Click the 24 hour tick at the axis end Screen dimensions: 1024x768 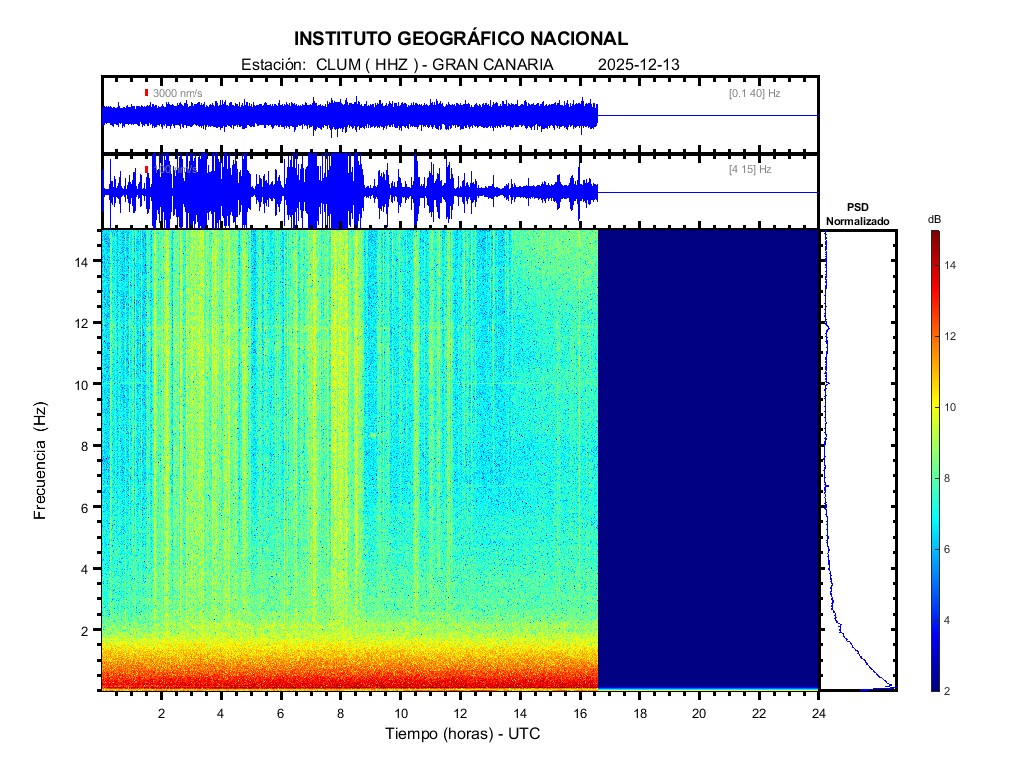tap(819, 713)
